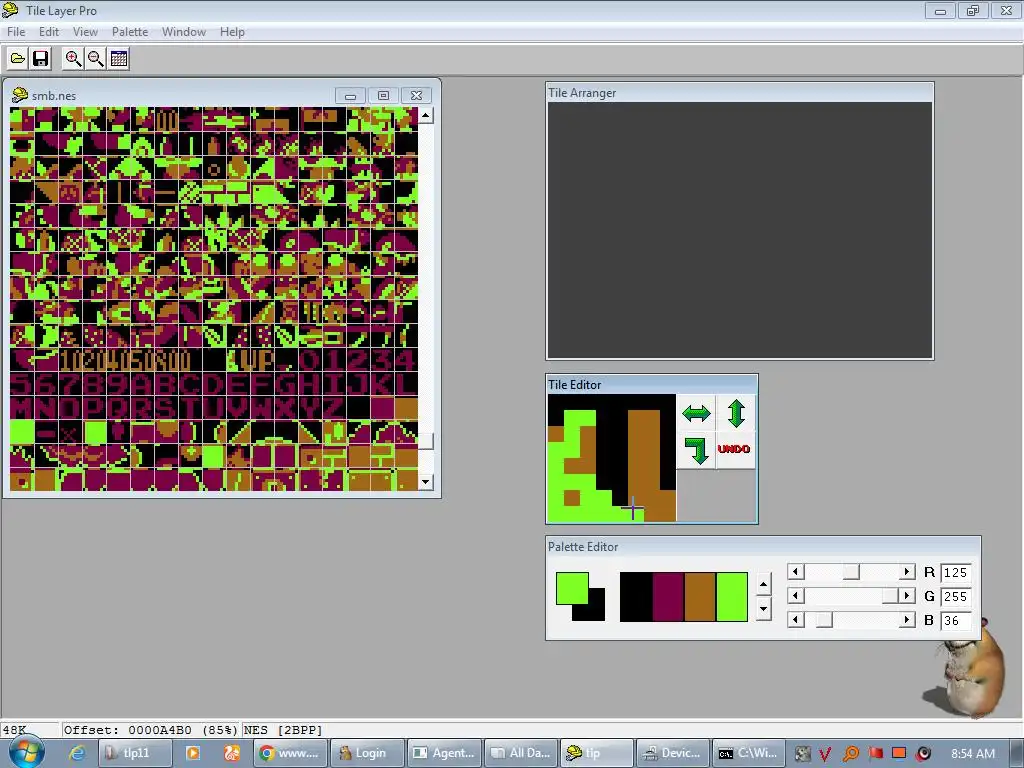Click the taskbar clock showing 8:54 AM
This screenshot has width=1024, height=768.
click(x=973, y=753)
